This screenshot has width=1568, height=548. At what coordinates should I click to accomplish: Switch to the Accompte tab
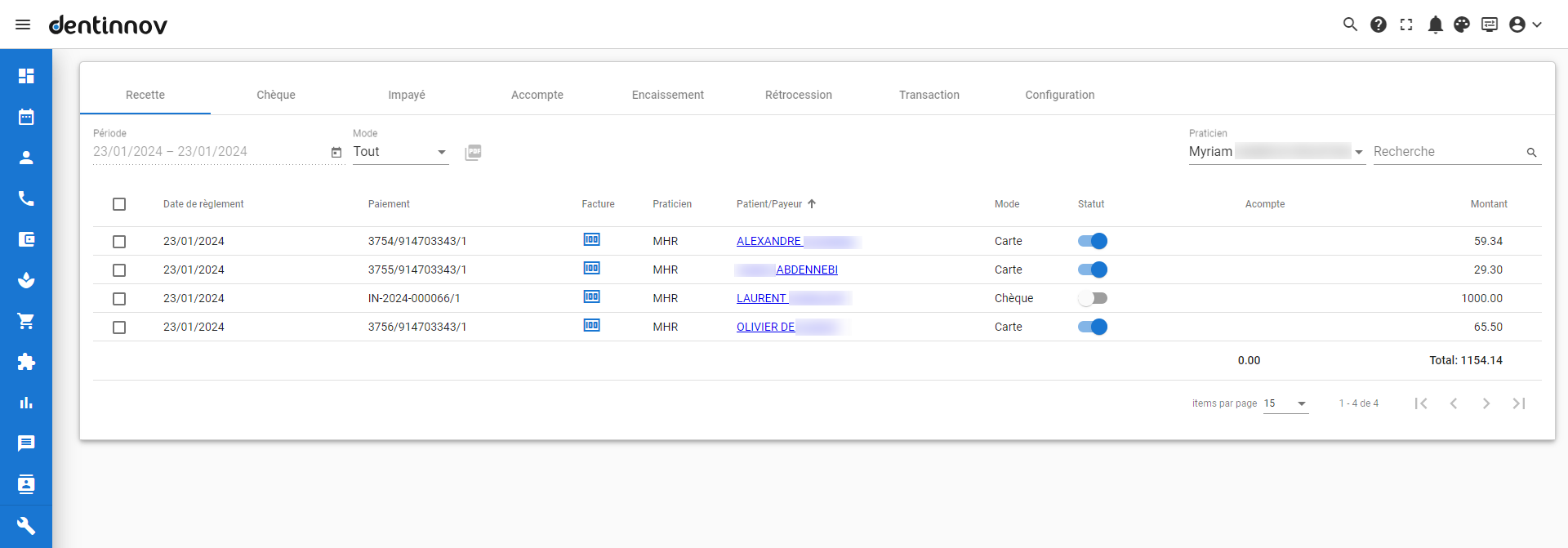click(x=537, y=95)
